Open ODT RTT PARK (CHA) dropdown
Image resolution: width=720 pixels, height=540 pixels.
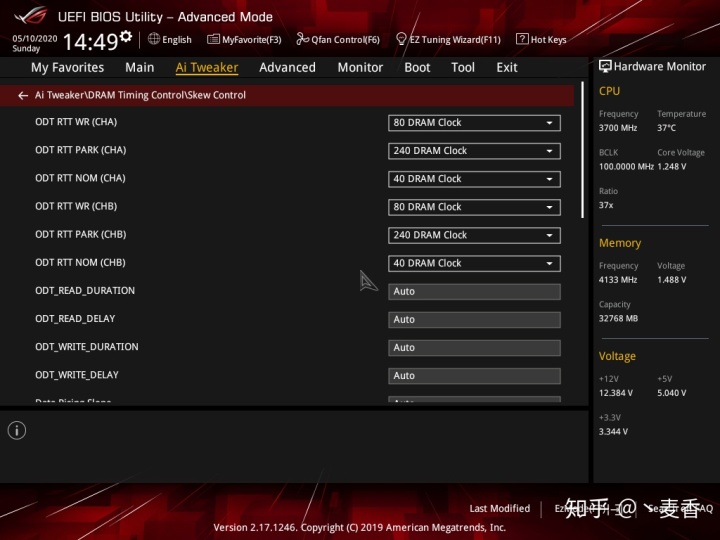point(474,151)
